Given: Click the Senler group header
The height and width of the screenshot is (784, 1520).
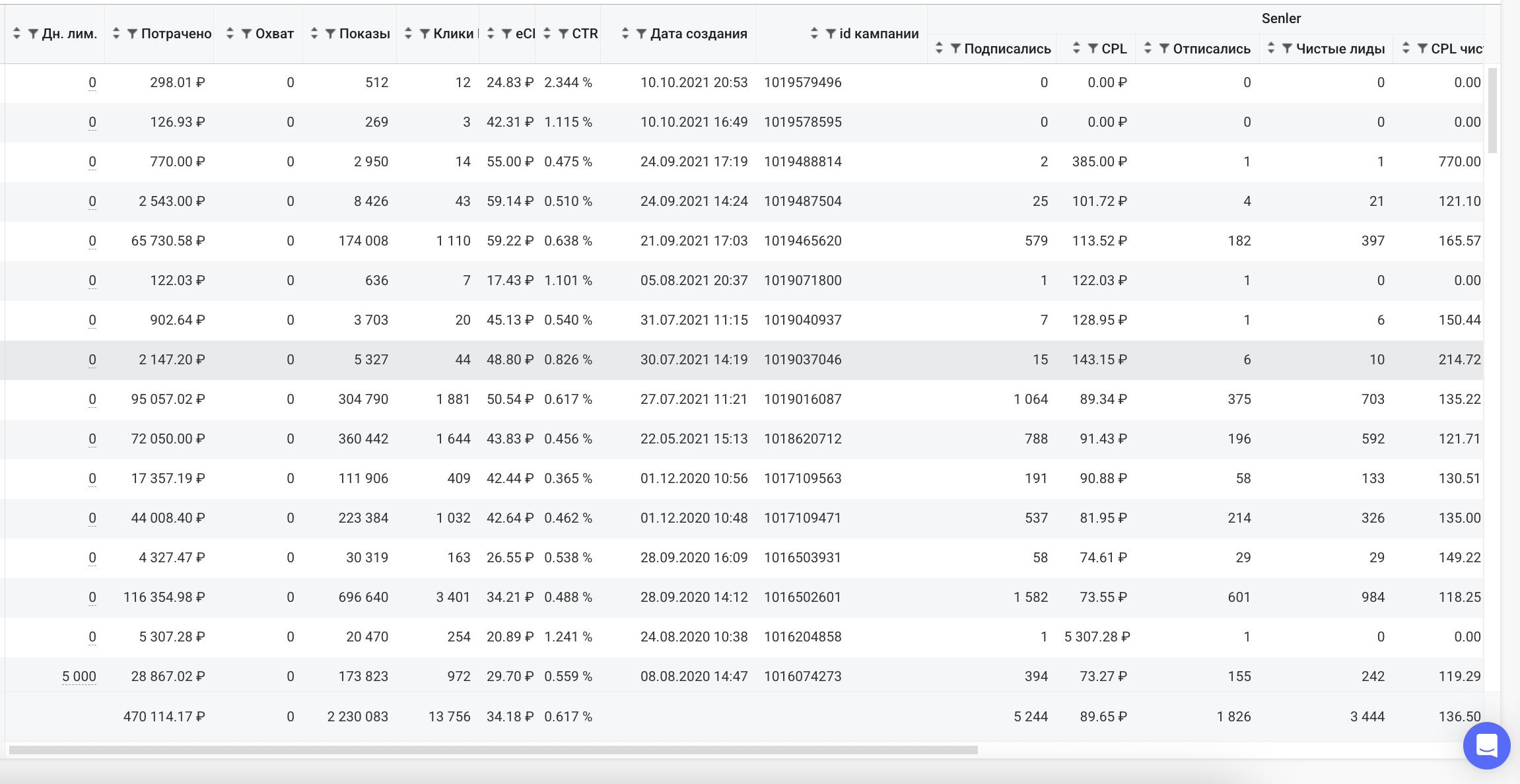Looking at the screenshot, I should pos(1280,18).
